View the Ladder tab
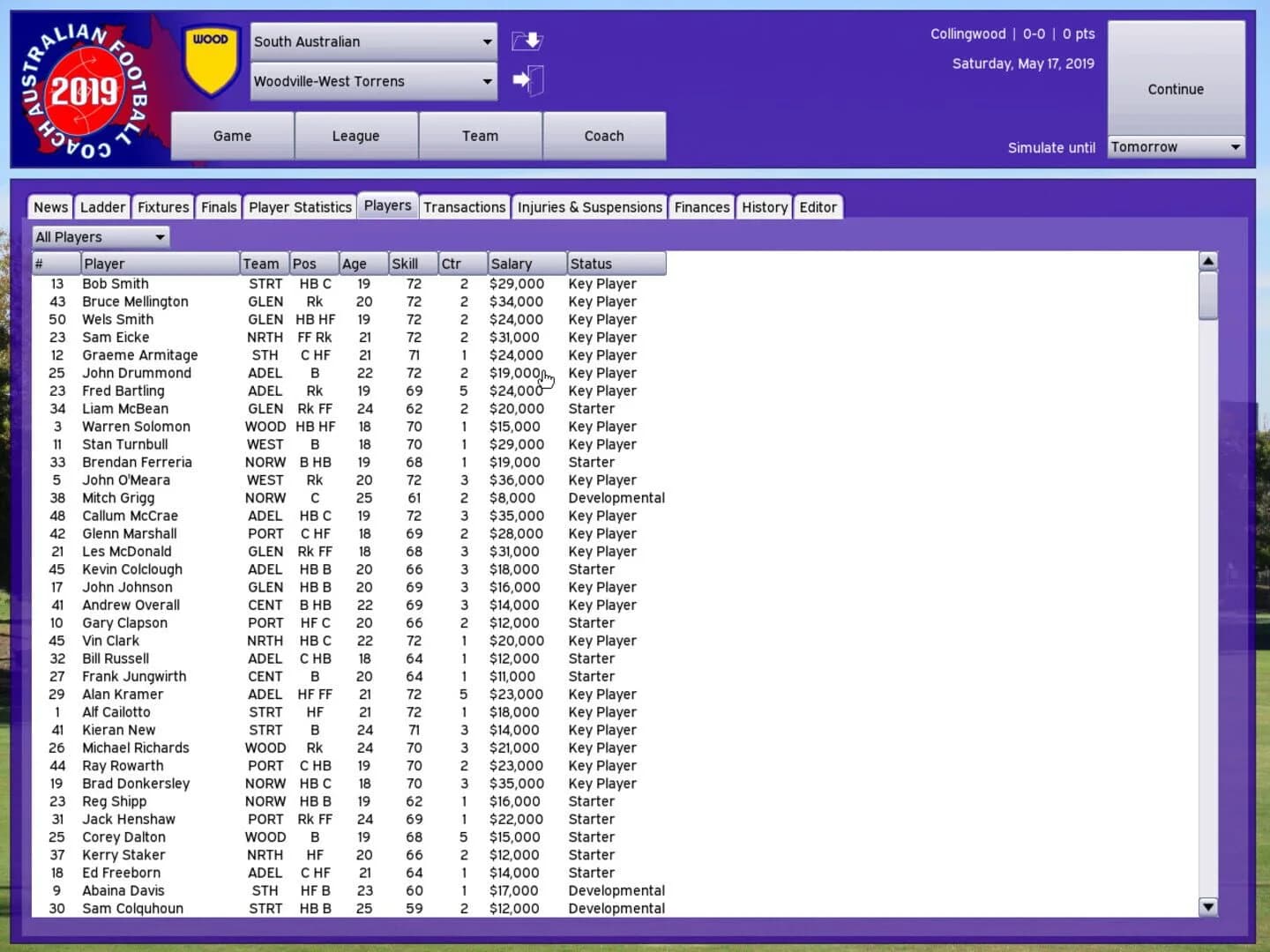The height and width of the screenshot is (952, 1270). pyautogui.click(x=102, y=206)
